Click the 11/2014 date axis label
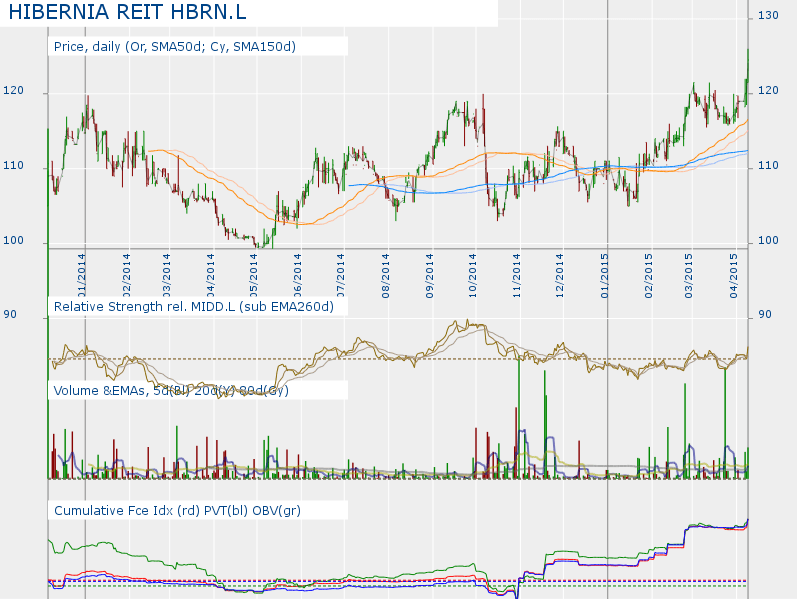Viewport: 797px width, 601px height. pos(516,276)
